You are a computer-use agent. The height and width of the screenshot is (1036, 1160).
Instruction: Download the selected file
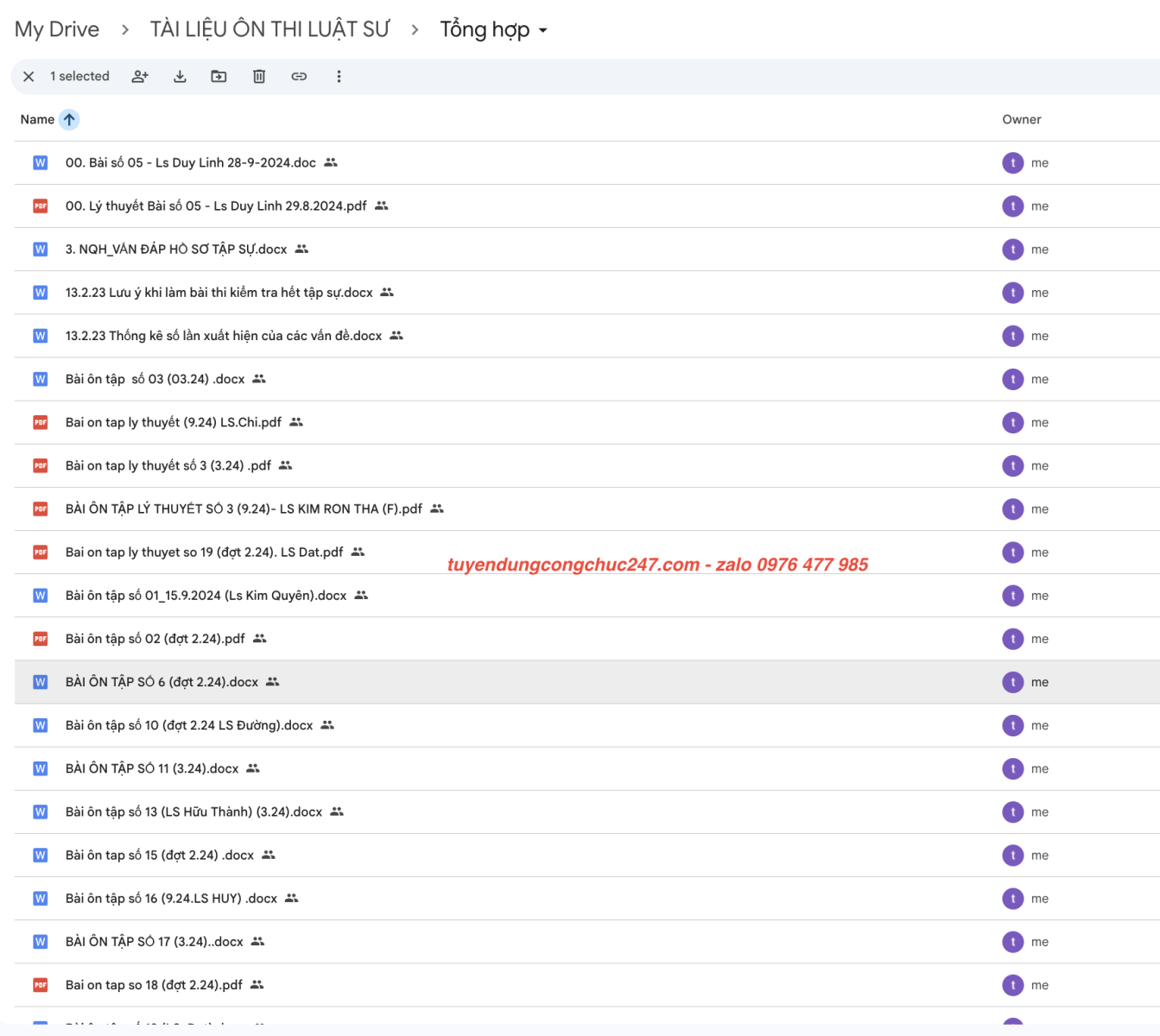click(x=180, y=77)
